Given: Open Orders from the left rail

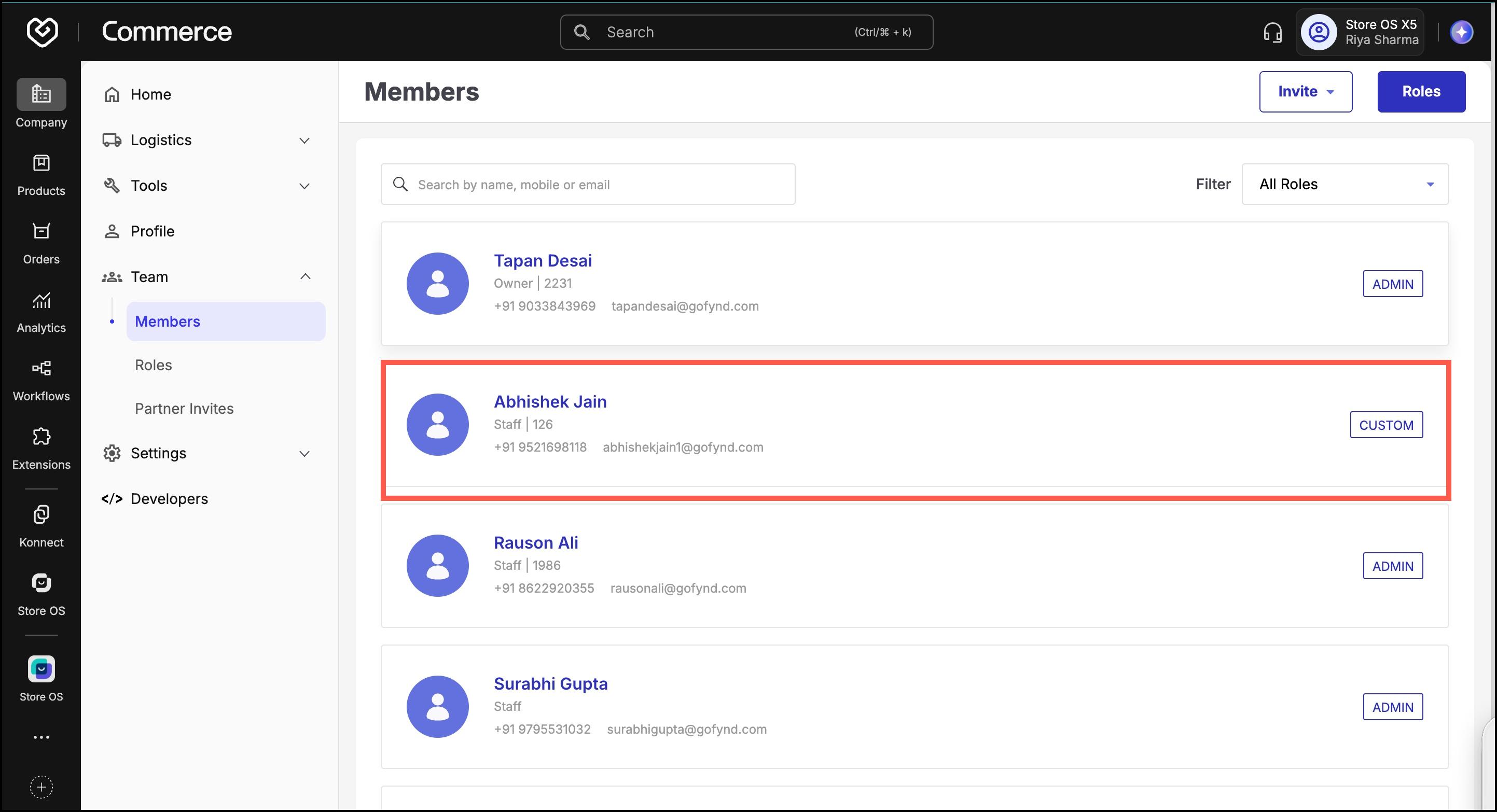Looking at the screenshot, I should 41,243.
